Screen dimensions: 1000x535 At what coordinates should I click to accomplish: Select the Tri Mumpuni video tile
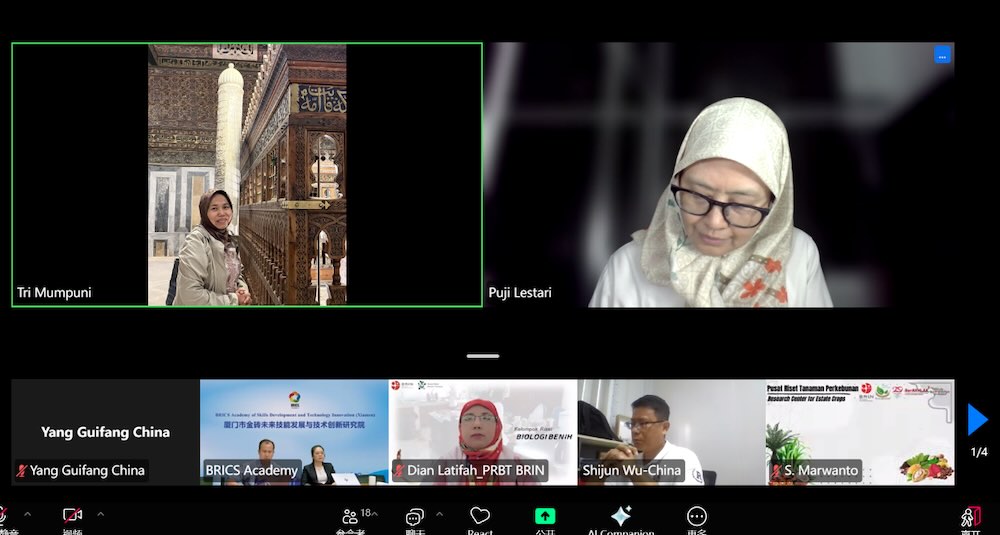247,175
